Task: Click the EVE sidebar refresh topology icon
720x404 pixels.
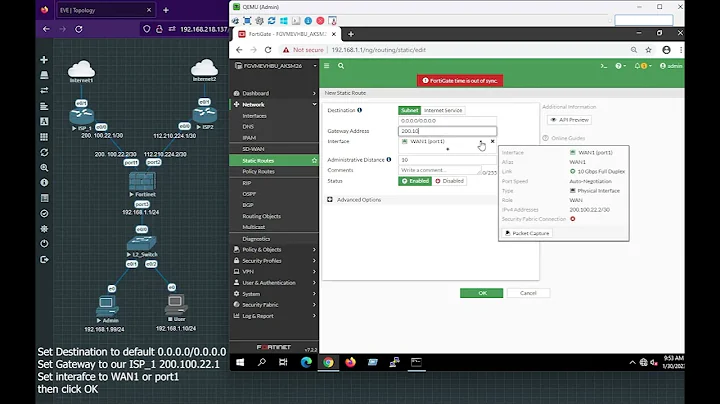Action: 44,152
